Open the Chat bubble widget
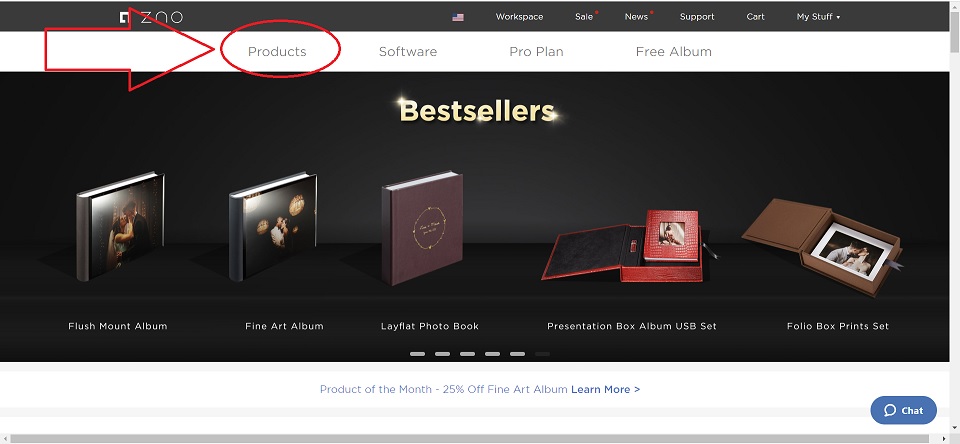 pos(903,410)
